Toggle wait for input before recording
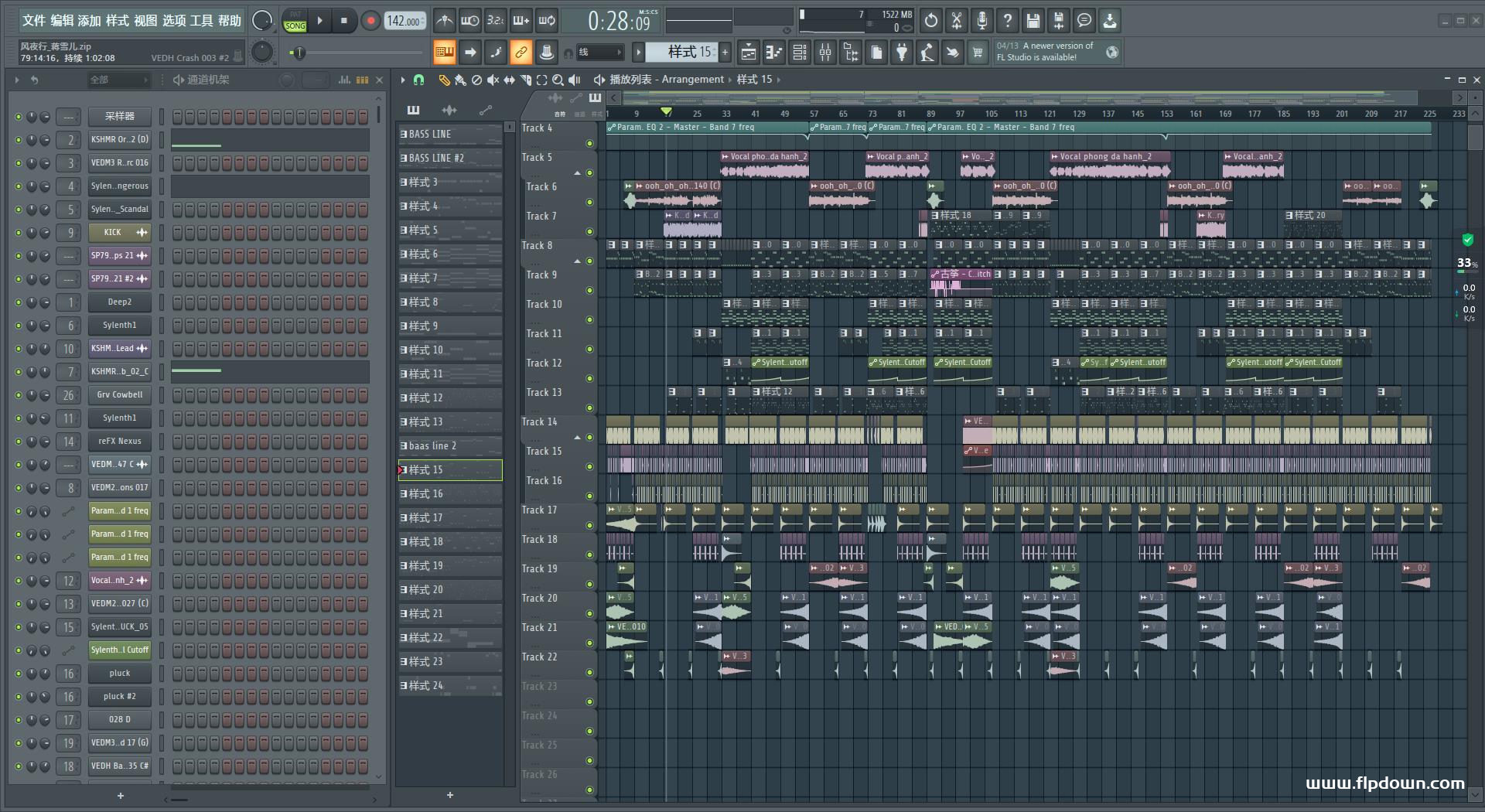Screen dimensions: 1485x812 [469, 21]
